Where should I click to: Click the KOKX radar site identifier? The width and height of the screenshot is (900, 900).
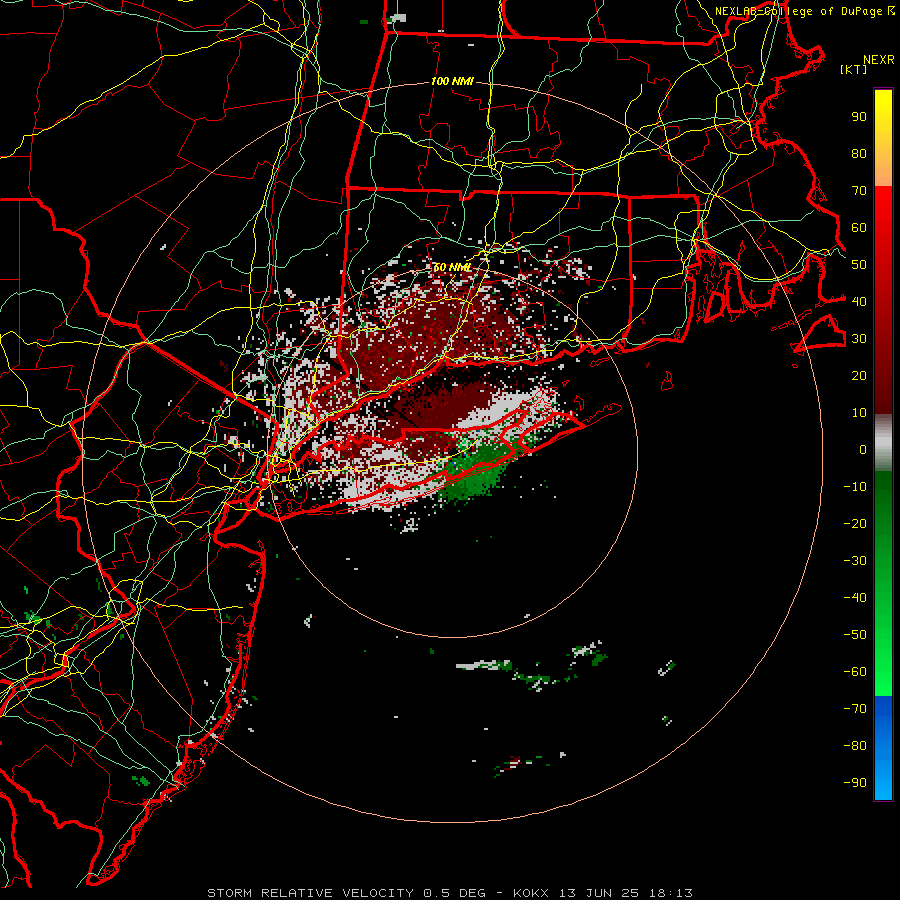pyautogui.click(x=531, y=893)
